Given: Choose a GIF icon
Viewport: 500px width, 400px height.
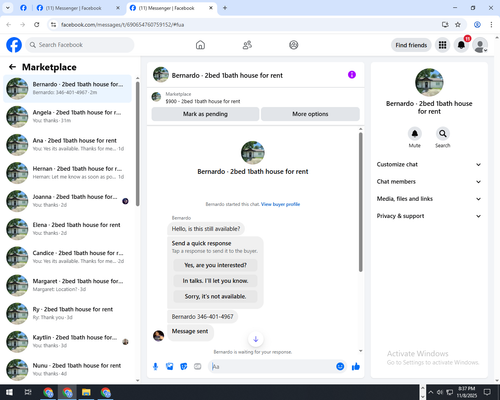Looking at the screenshot, I should coord(198,367).
